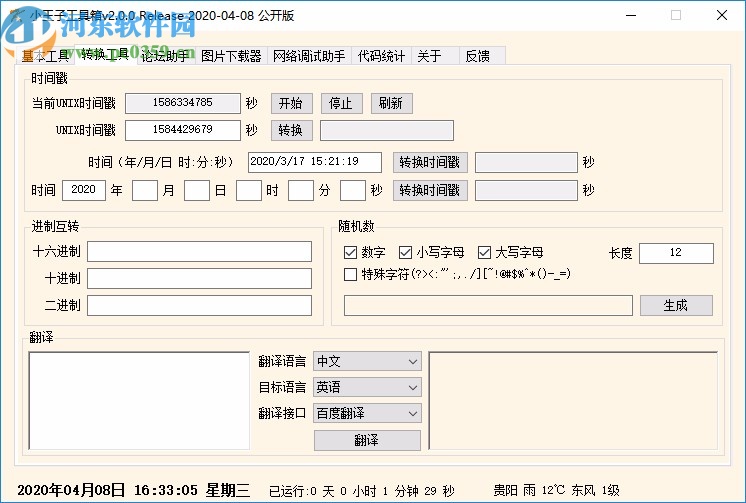746x503 pixels.
Task: Open the 翻译接口 dropdown (百度翻译)
Action: [367, 413]
